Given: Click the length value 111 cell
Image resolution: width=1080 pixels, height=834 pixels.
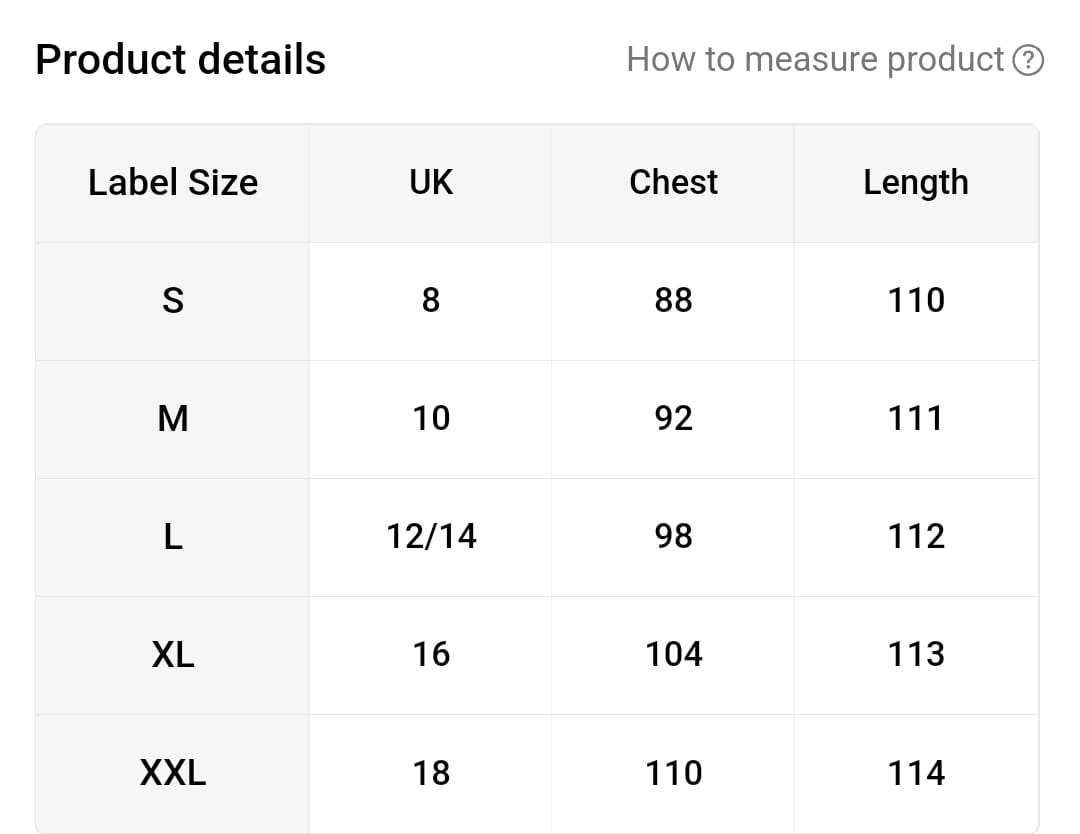Looking at the screenshot, I should tap(916, 418).
